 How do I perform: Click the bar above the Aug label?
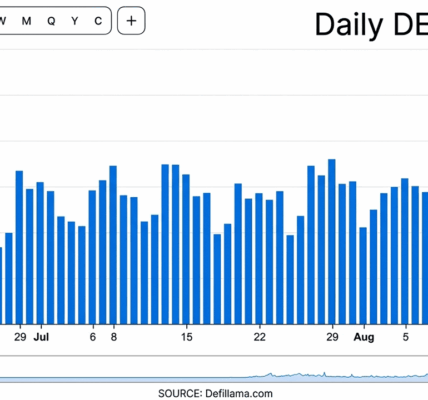pos(363,276)
